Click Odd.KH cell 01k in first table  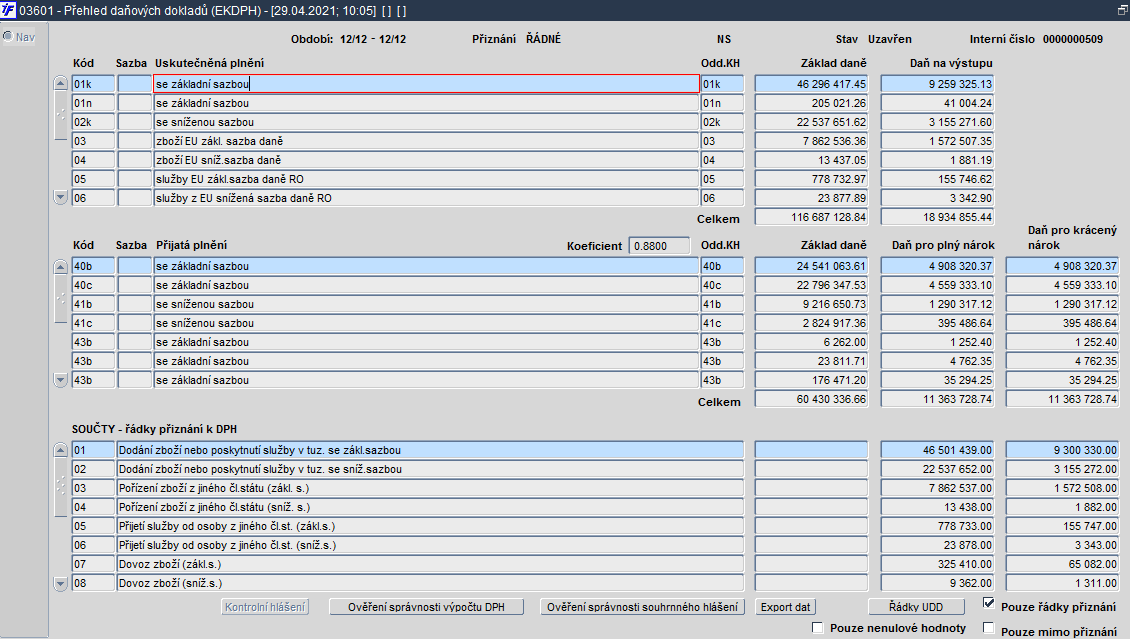point(722,84)
